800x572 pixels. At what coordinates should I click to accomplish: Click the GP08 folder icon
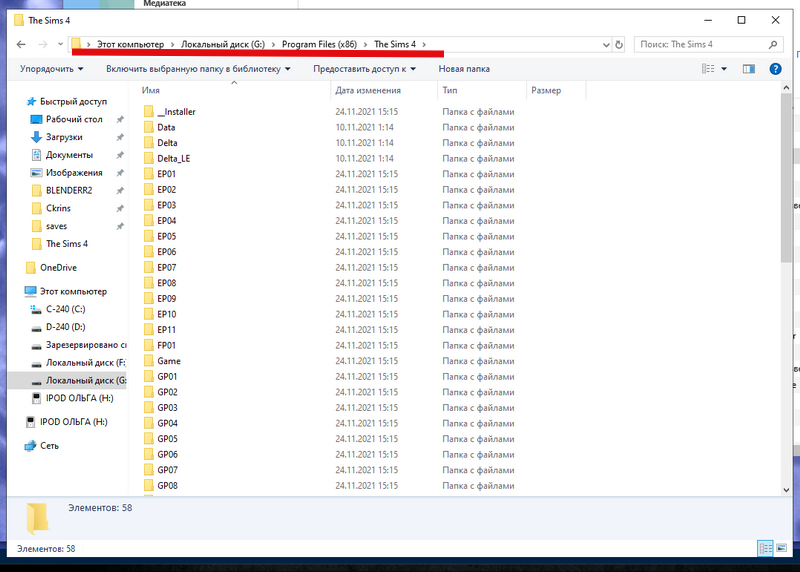tap(148, 485)
